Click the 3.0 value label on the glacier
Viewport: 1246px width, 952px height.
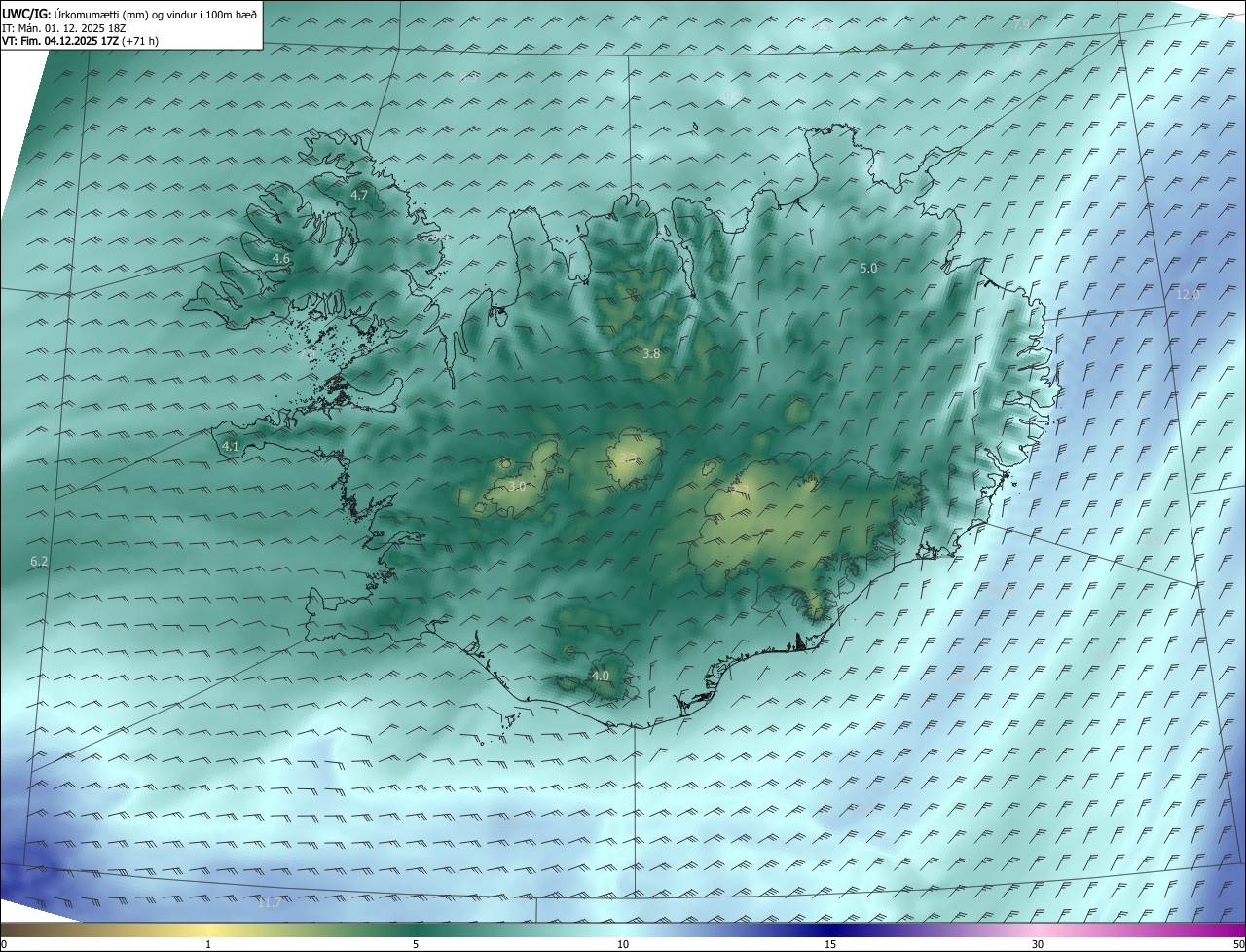pos(517,486)
